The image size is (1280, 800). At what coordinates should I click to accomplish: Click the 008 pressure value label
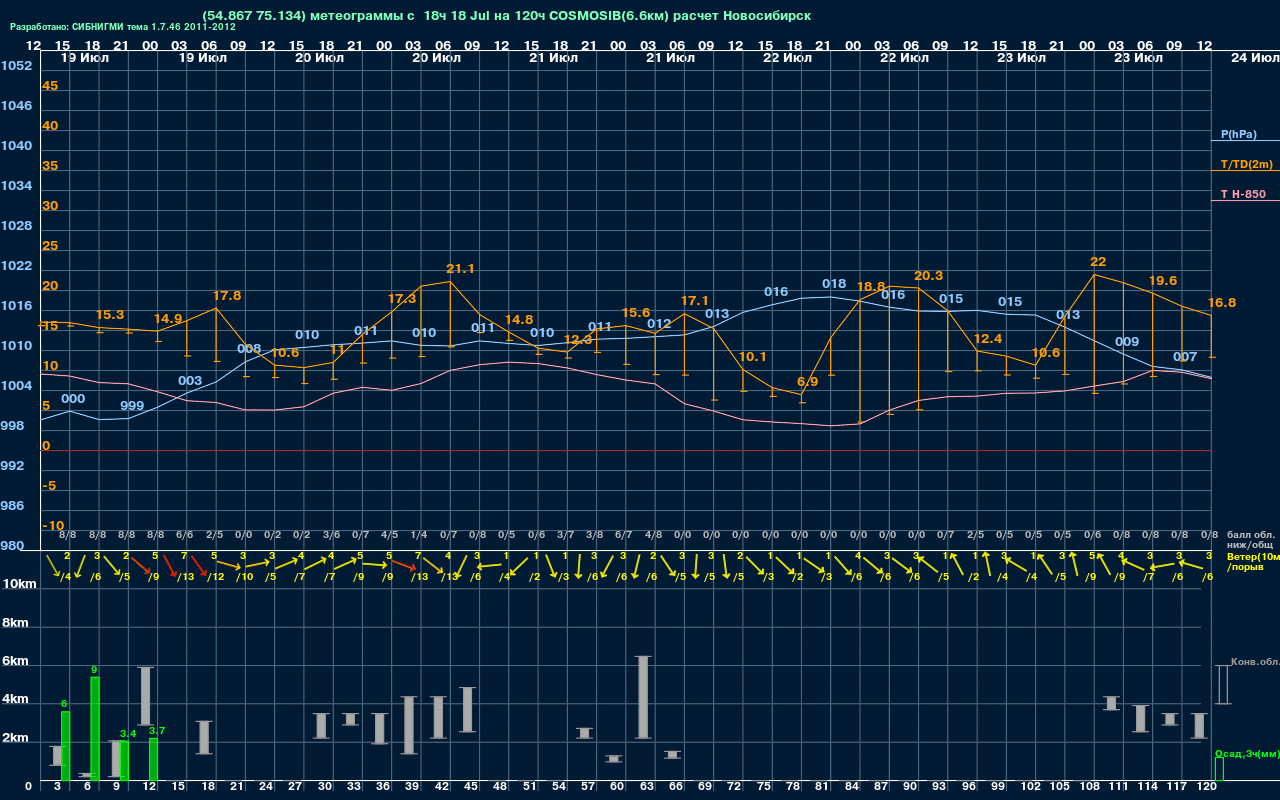[249, 349]
